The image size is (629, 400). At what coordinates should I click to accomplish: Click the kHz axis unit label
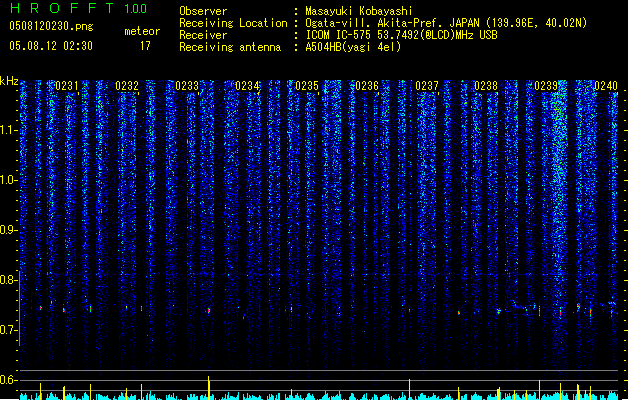tap(9, 81)
